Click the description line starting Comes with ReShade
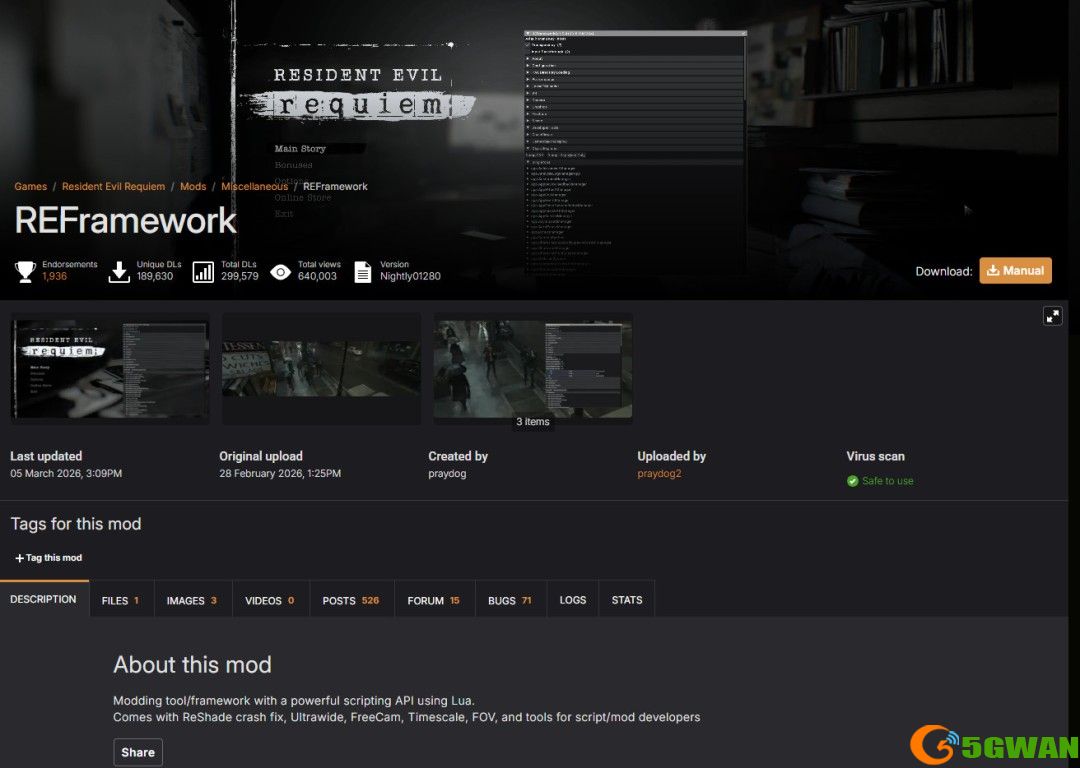The width and height of the screenshot is (1080, 768). (x=406, y=717)
